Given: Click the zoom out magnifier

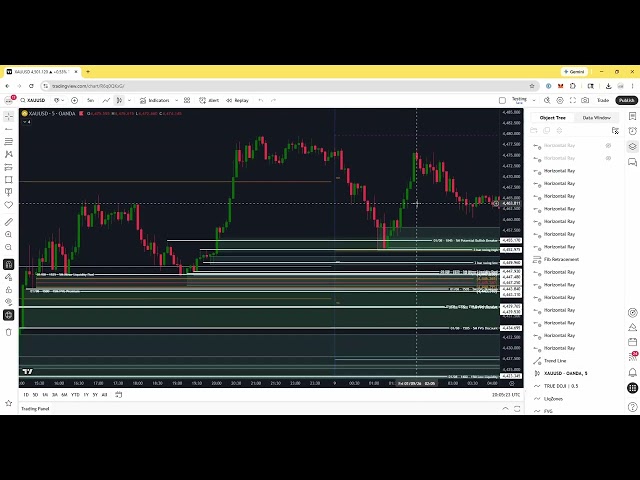Looking at the screenshot, I should (x=9, y=247).
